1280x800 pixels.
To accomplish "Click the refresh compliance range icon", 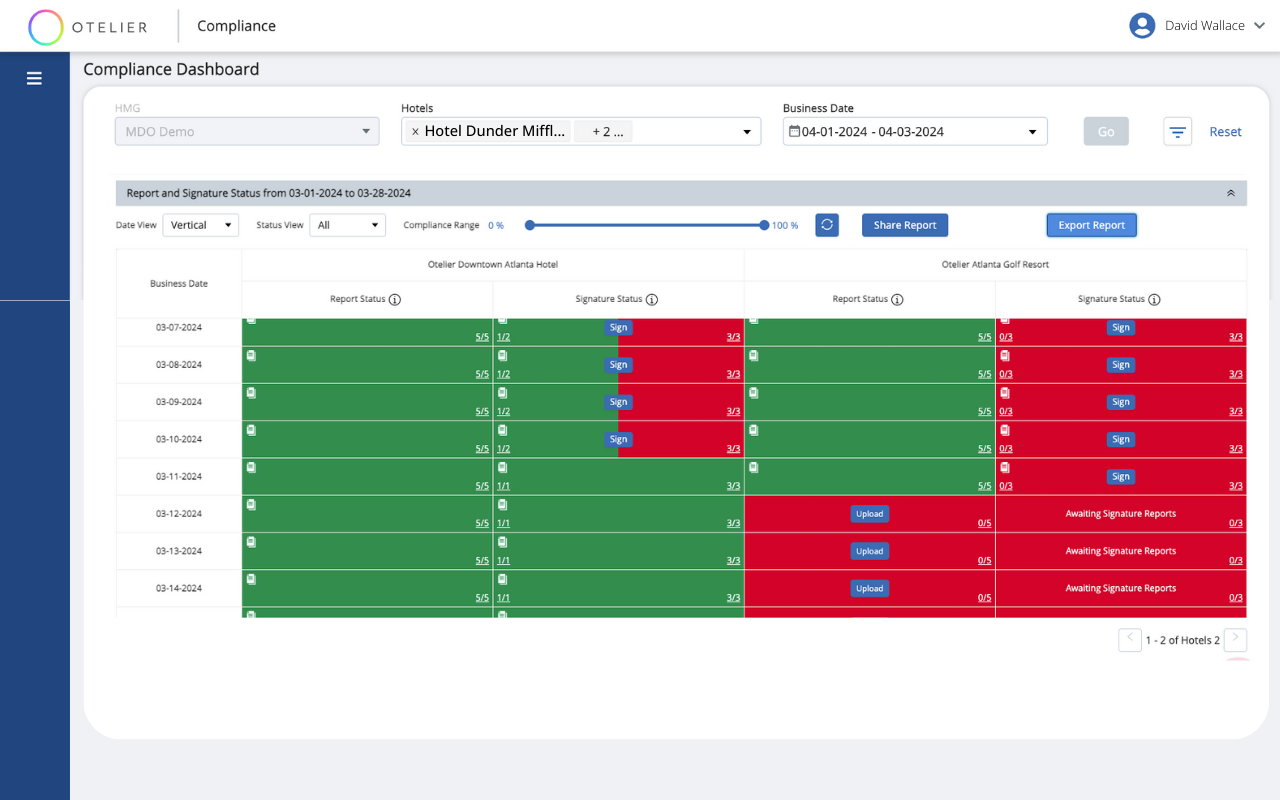I will [827, 225].
